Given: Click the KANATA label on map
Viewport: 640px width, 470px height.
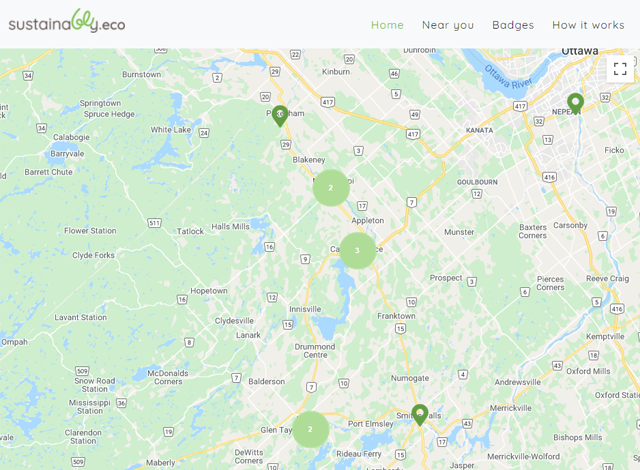Looking at the screenshot, I should click(x=479, y=131).
